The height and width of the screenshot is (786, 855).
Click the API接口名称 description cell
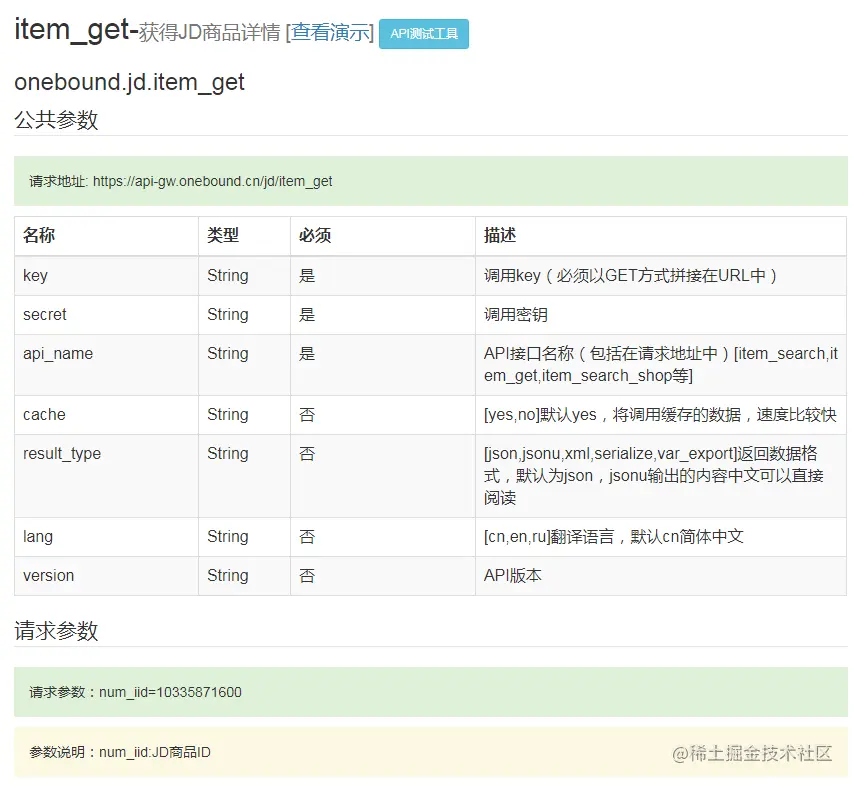[x=661, y=365]
